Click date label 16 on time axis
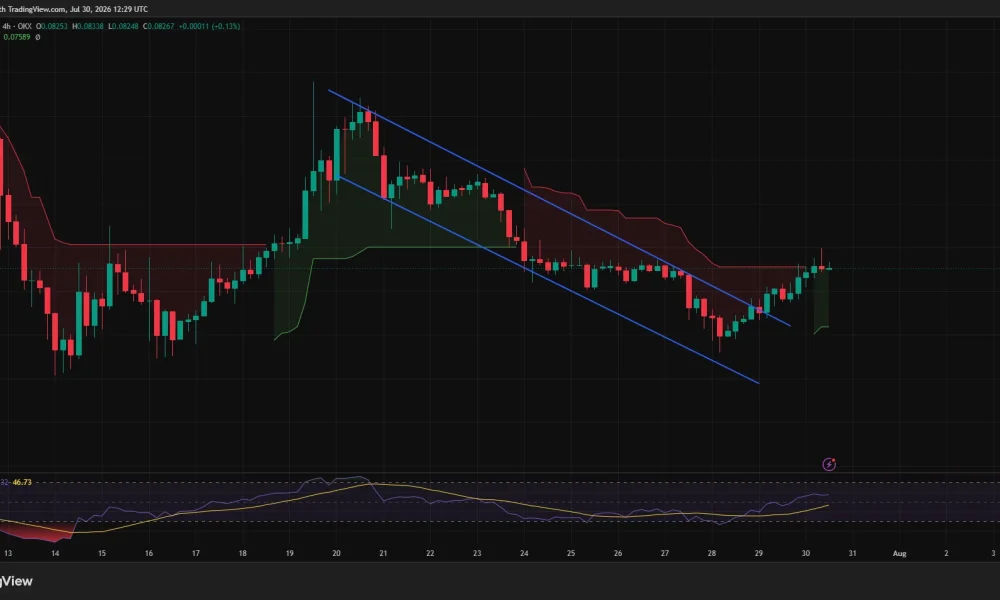Screen dimensions: 1000x600 149,553
